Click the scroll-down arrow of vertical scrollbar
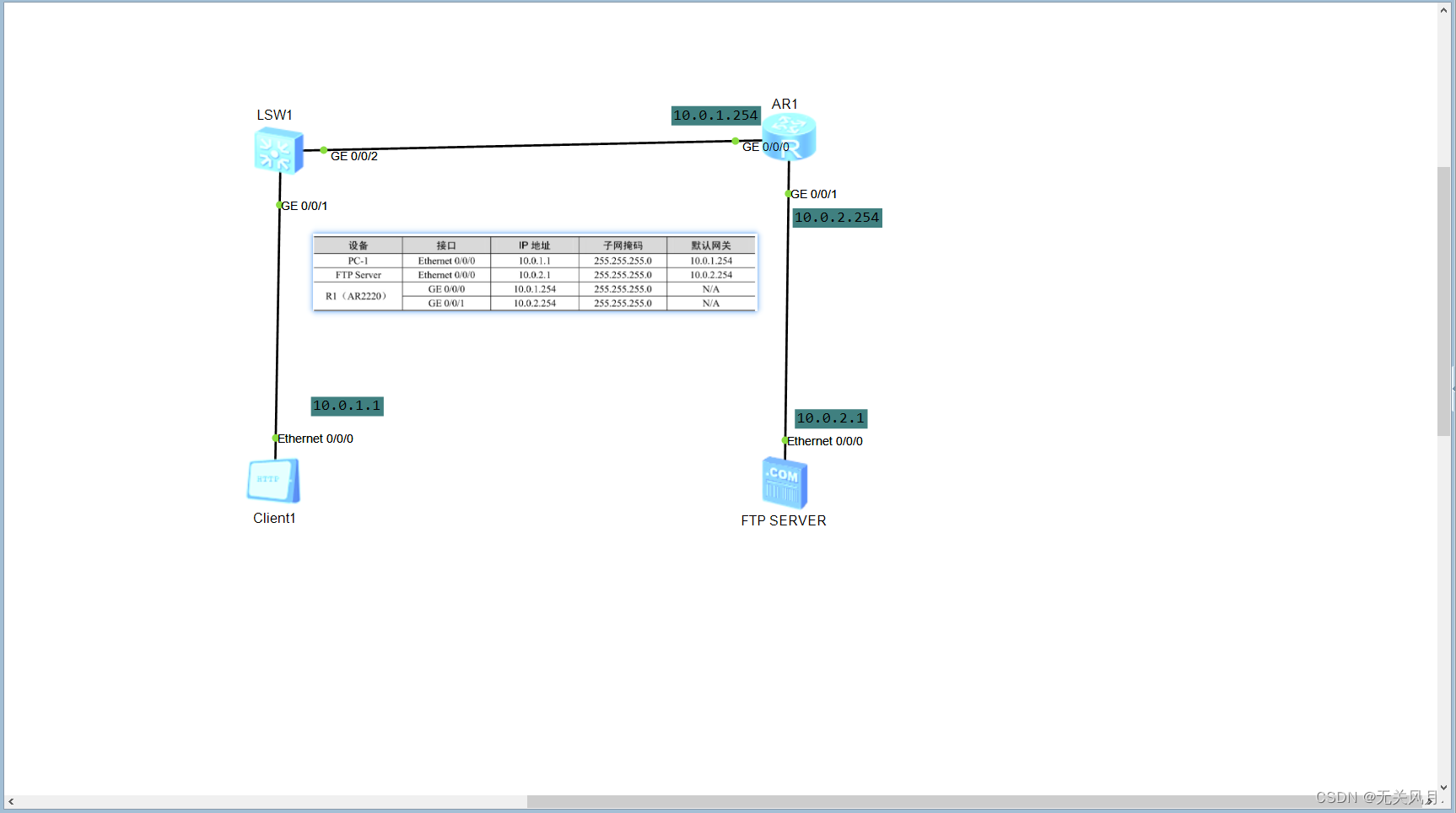The height and width of the screenshot is (813, 1456). tap(1444, 788)
